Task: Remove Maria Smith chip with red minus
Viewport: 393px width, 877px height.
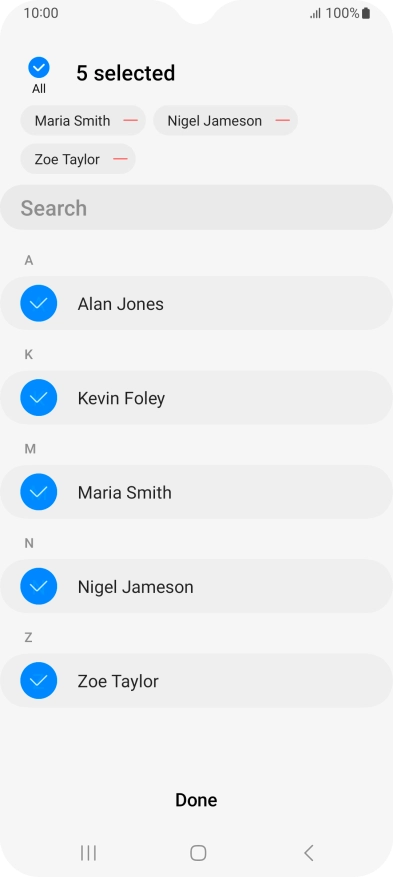Action: coord(130,120)
